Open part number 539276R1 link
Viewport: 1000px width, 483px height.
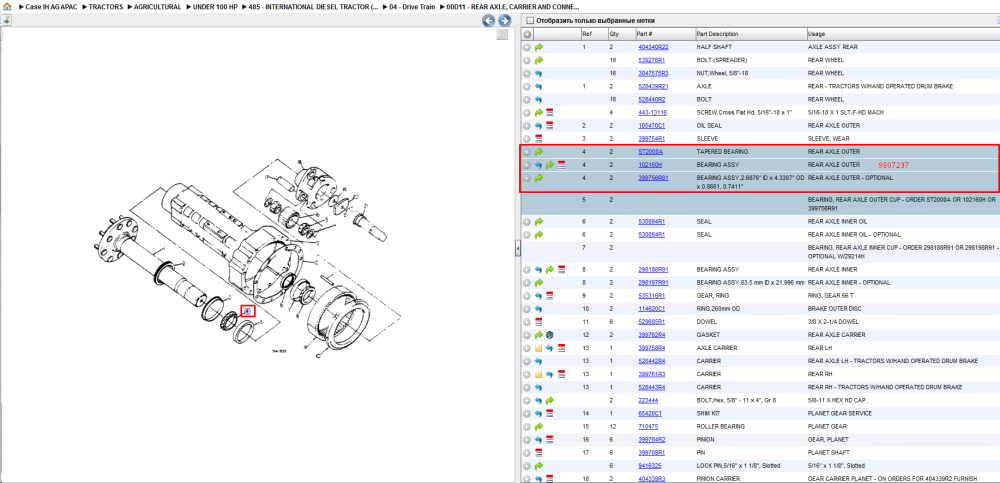tap(651, 60)
